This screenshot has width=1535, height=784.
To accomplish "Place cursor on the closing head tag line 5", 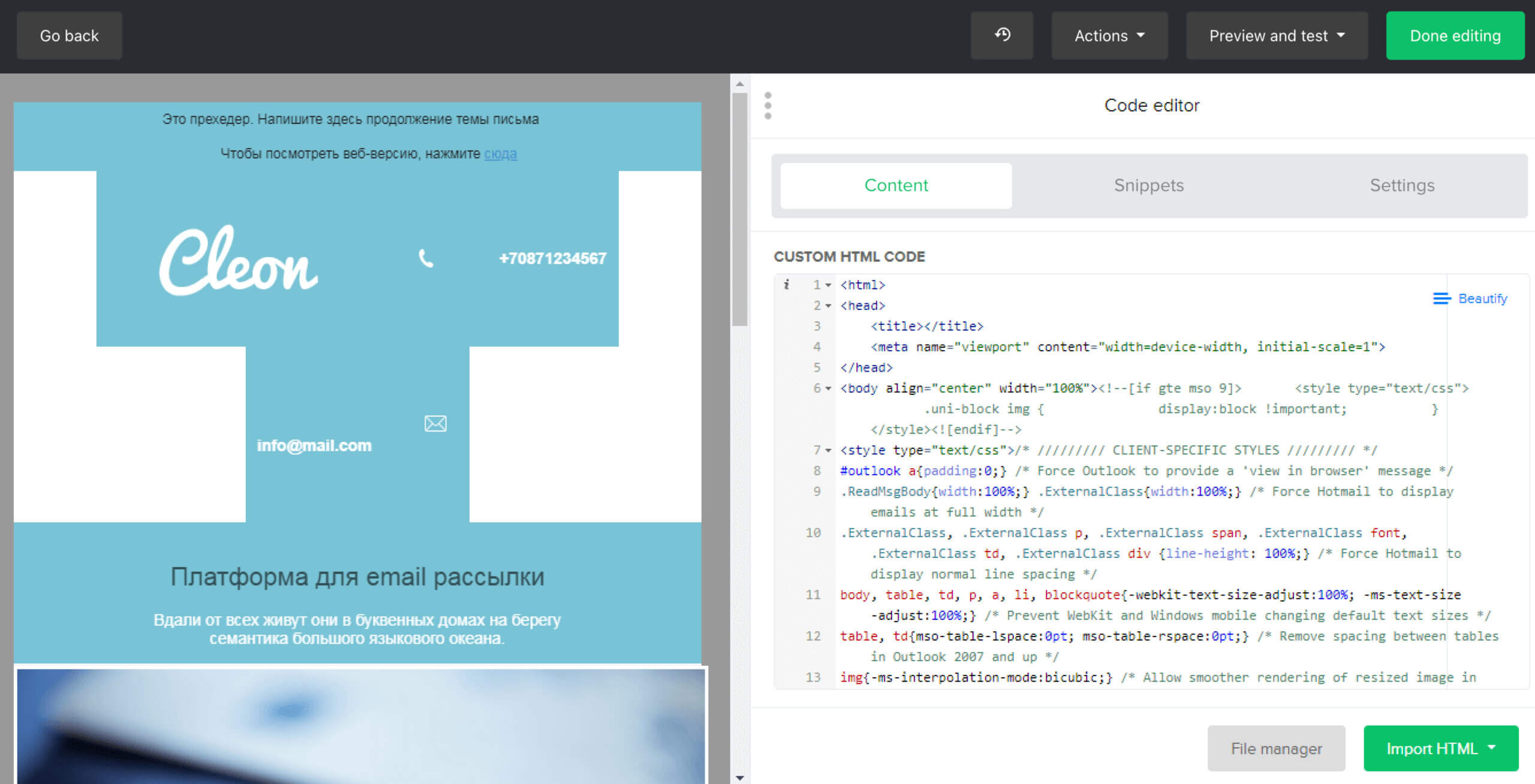I will click(866, 367).
